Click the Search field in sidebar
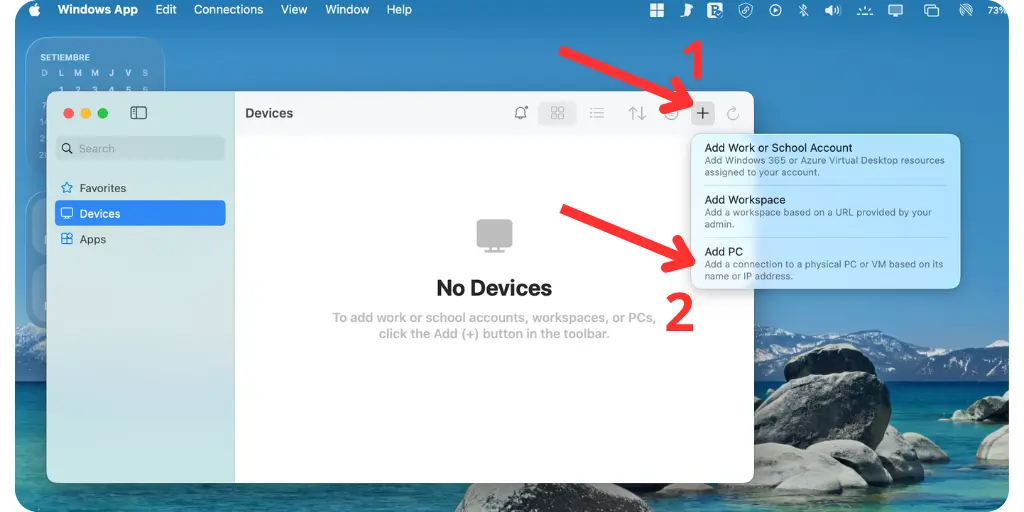 tap(140, 148)
